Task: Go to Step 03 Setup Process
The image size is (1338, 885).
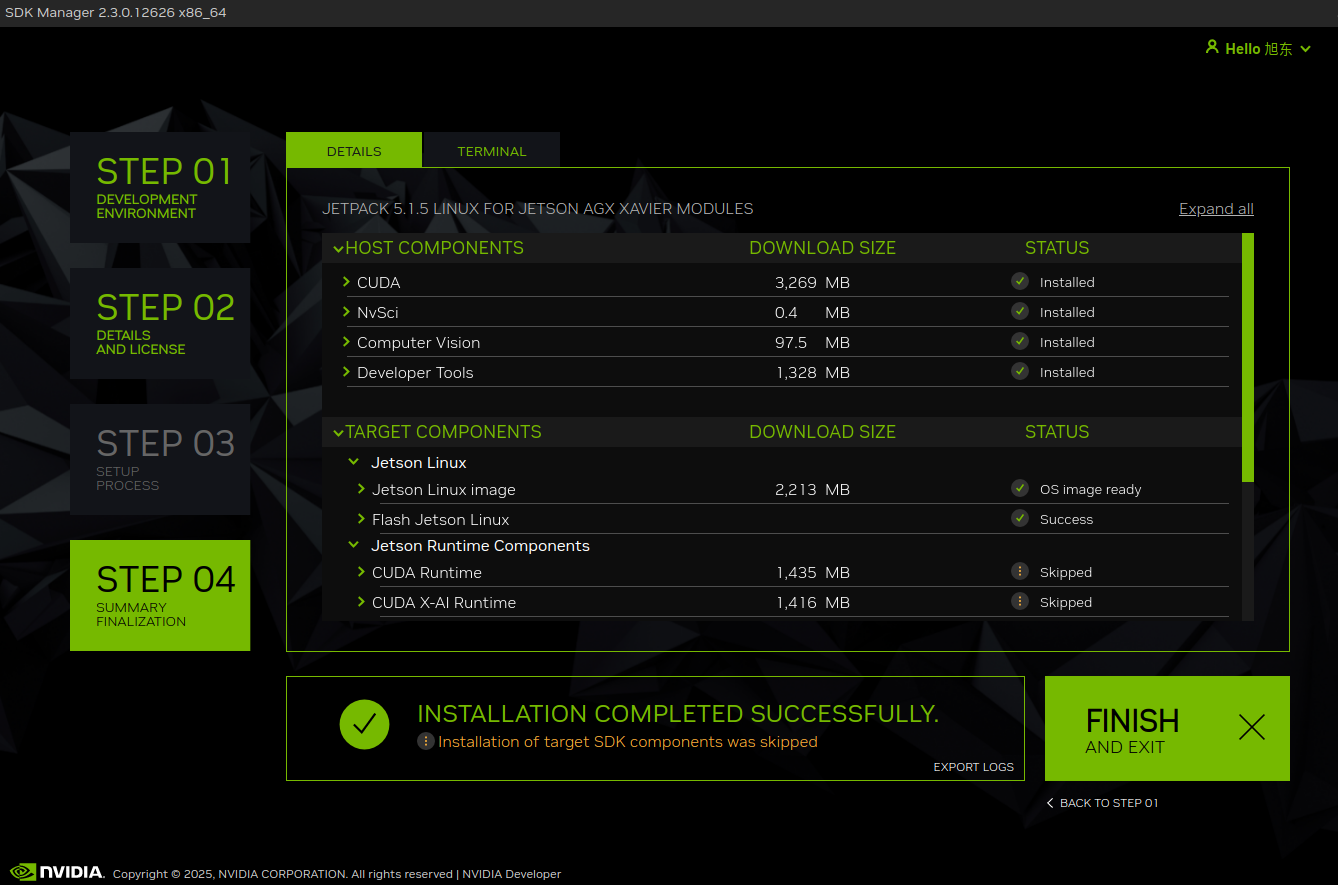Action: [x=160, y=459]
